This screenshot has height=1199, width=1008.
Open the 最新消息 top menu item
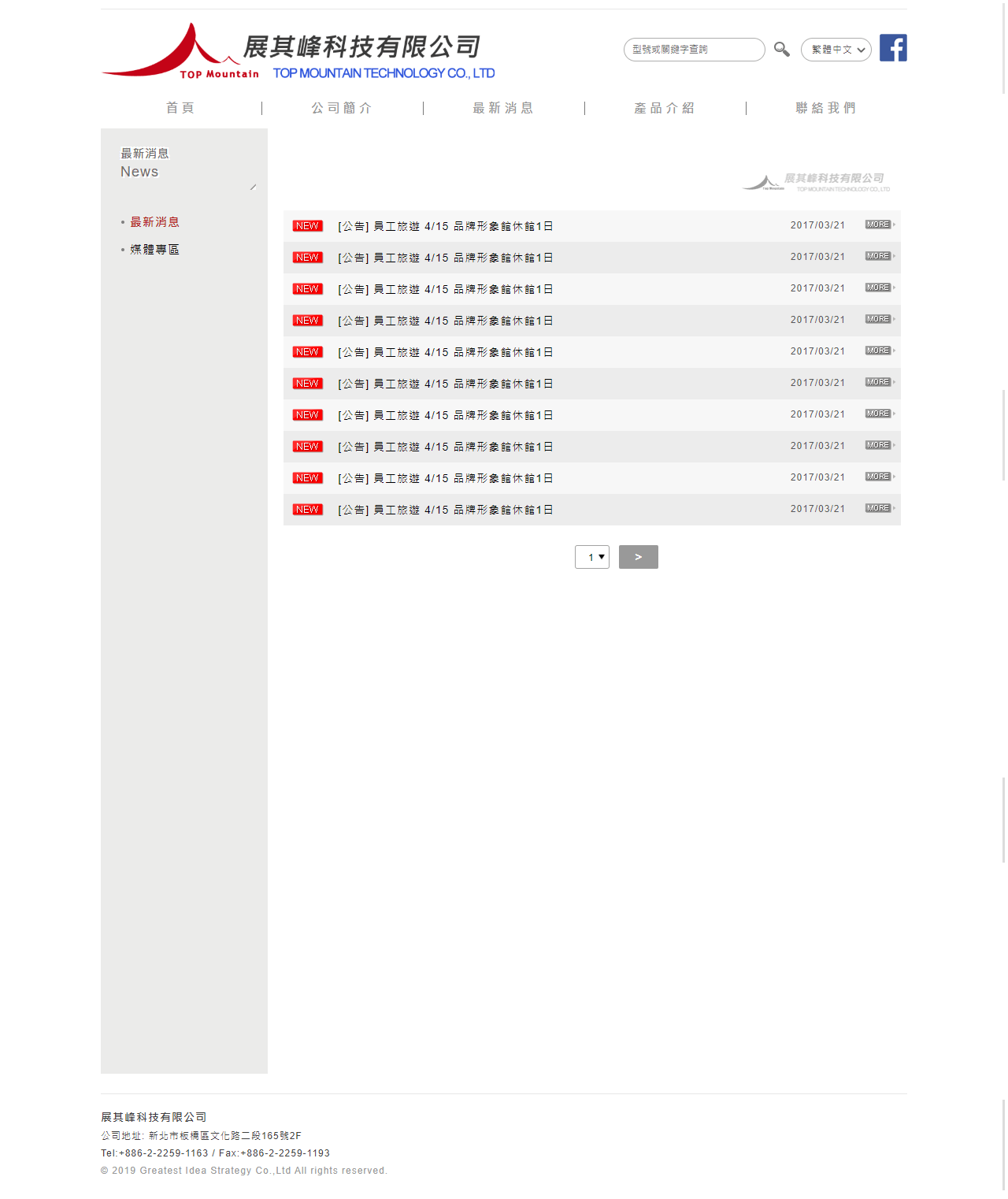point(504,108)
